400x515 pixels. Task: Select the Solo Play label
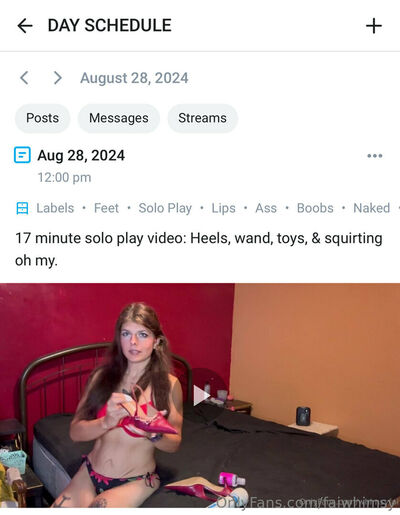pos(165,208)
